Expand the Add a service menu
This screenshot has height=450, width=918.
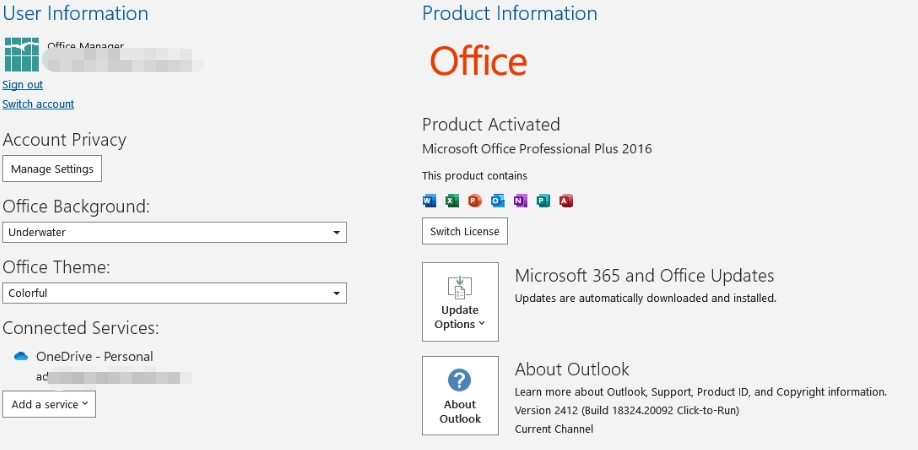click(x=49, y=404)
